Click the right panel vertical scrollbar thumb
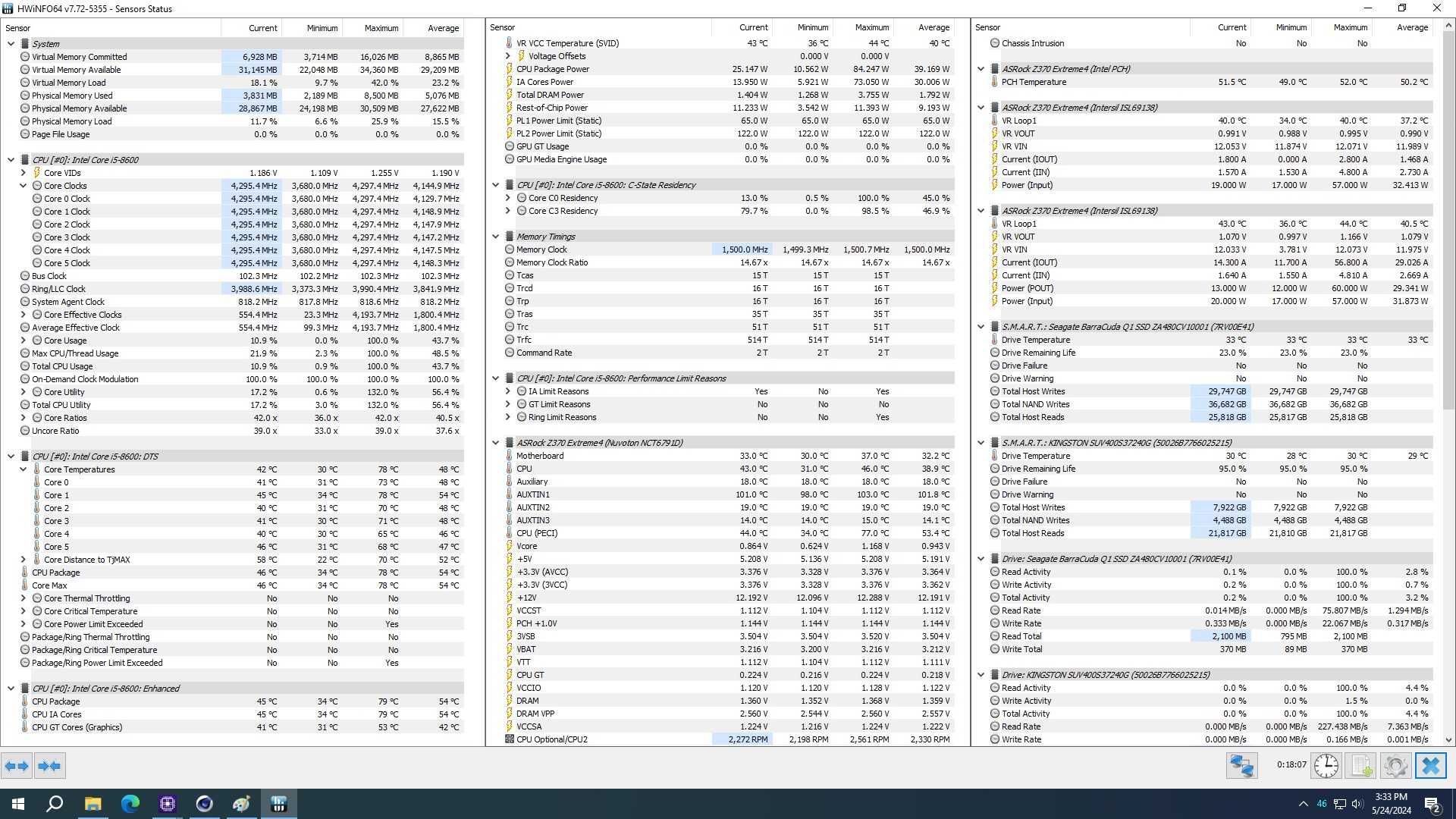The height and width of the screenshot is (819, 1456). 1448,220
